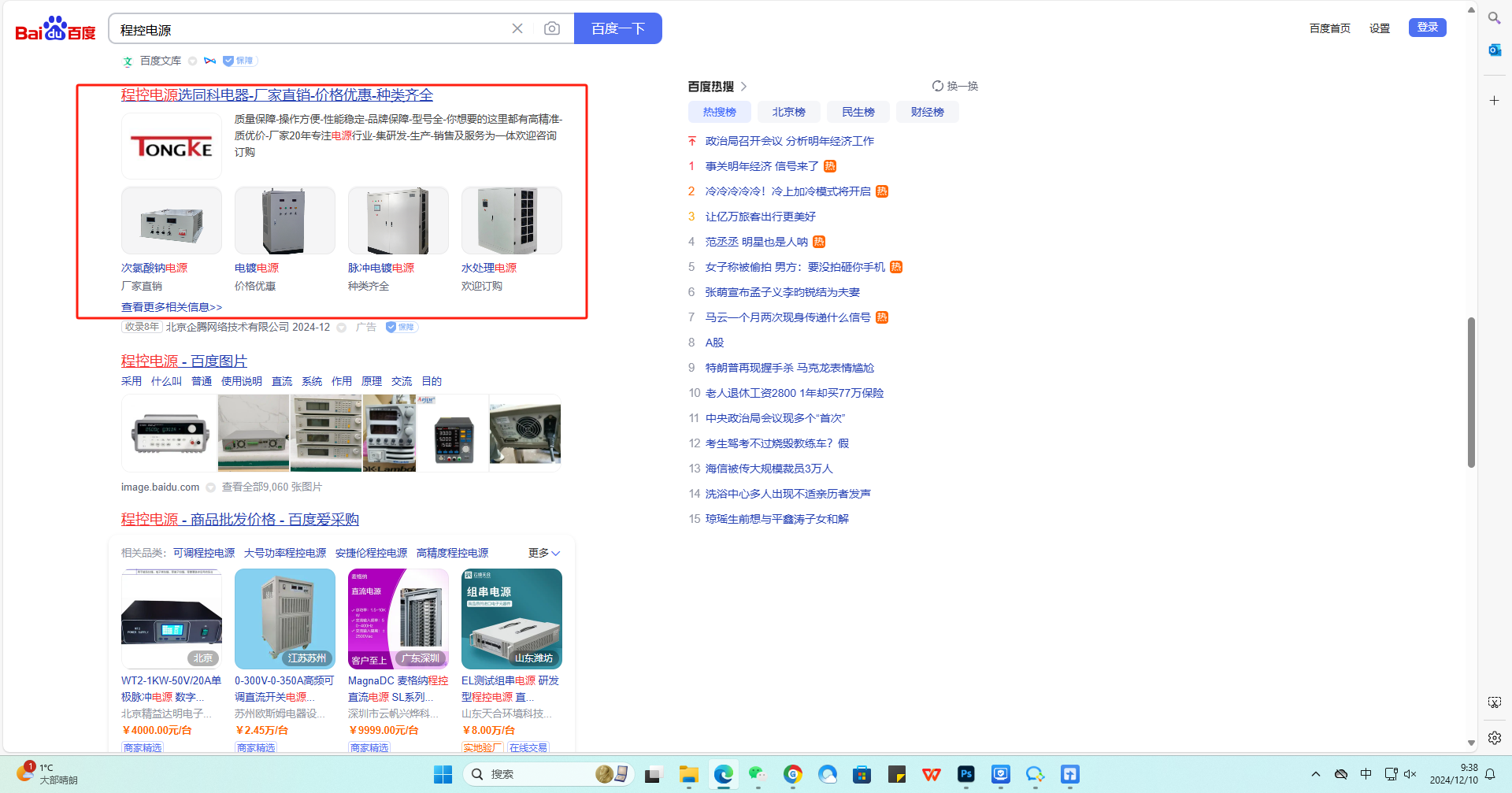Open the clock showing 9:38 2024/12/10

coord(1454,774)
